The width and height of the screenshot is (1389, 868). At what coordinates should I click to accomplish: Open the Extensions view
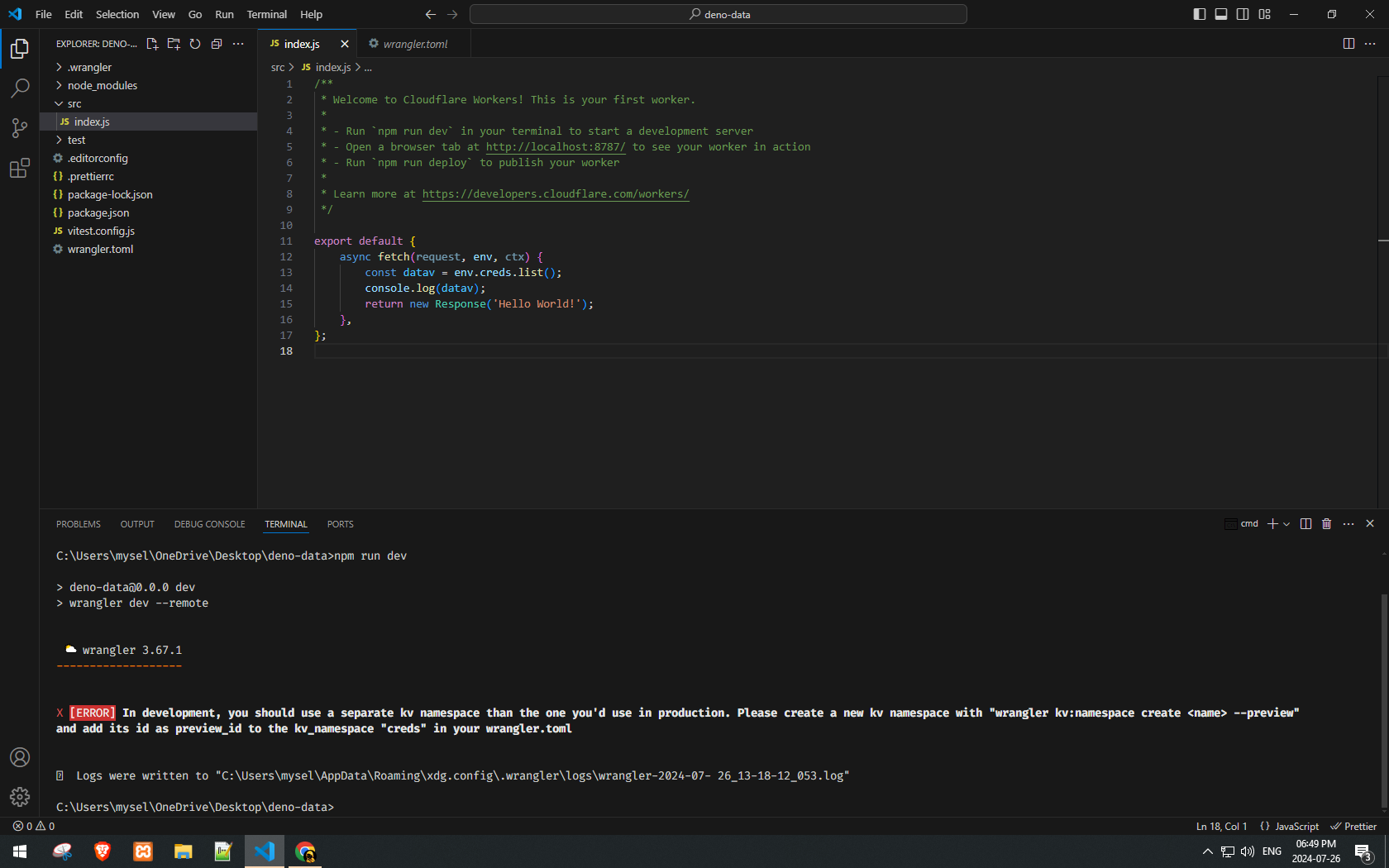(19, 168)
